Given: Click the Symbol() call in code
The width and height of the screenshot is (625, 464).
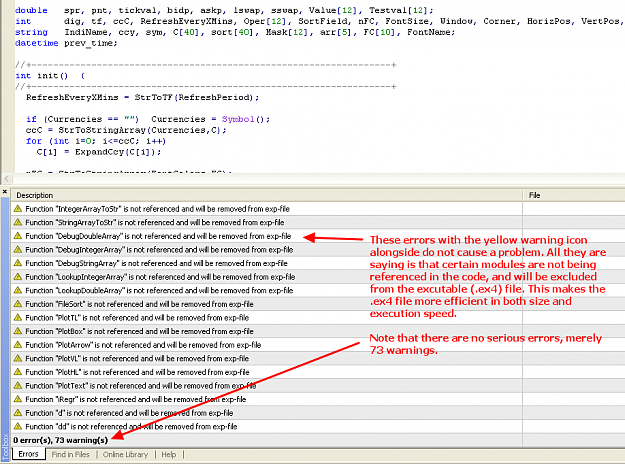Looking at the screenshot, I should (x=246, y=119).
